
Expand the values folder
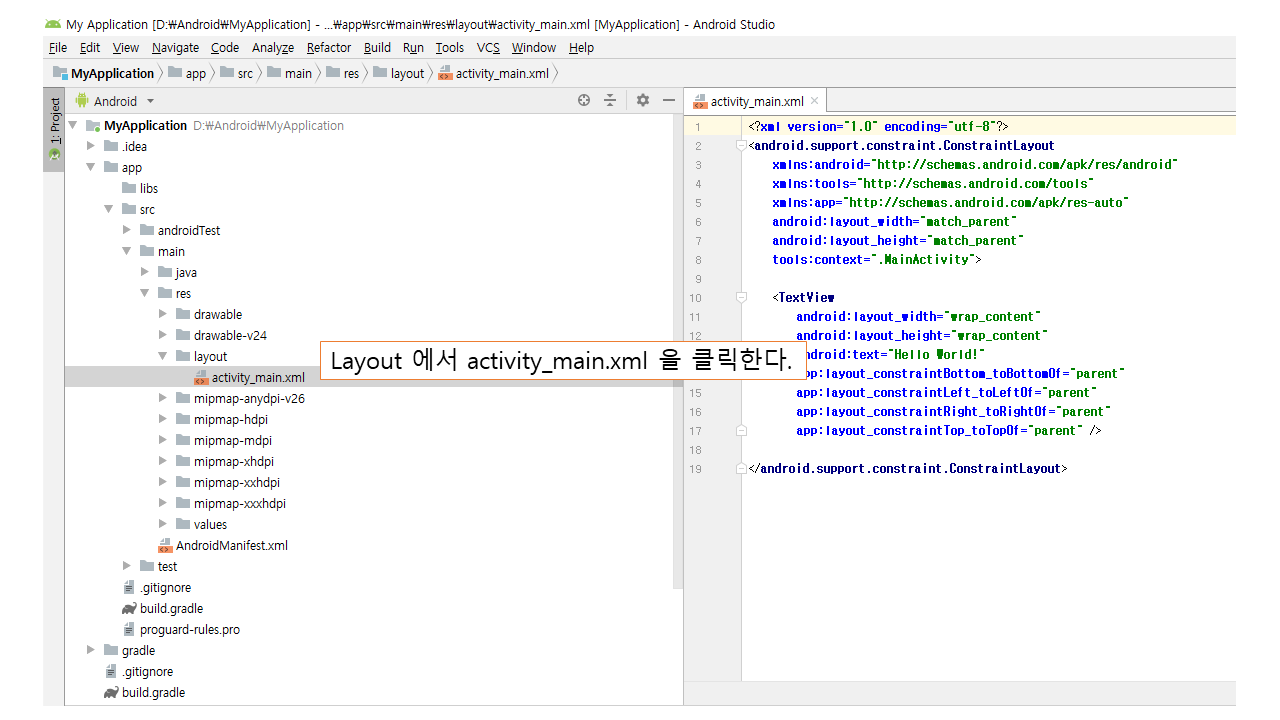[164, 525]
